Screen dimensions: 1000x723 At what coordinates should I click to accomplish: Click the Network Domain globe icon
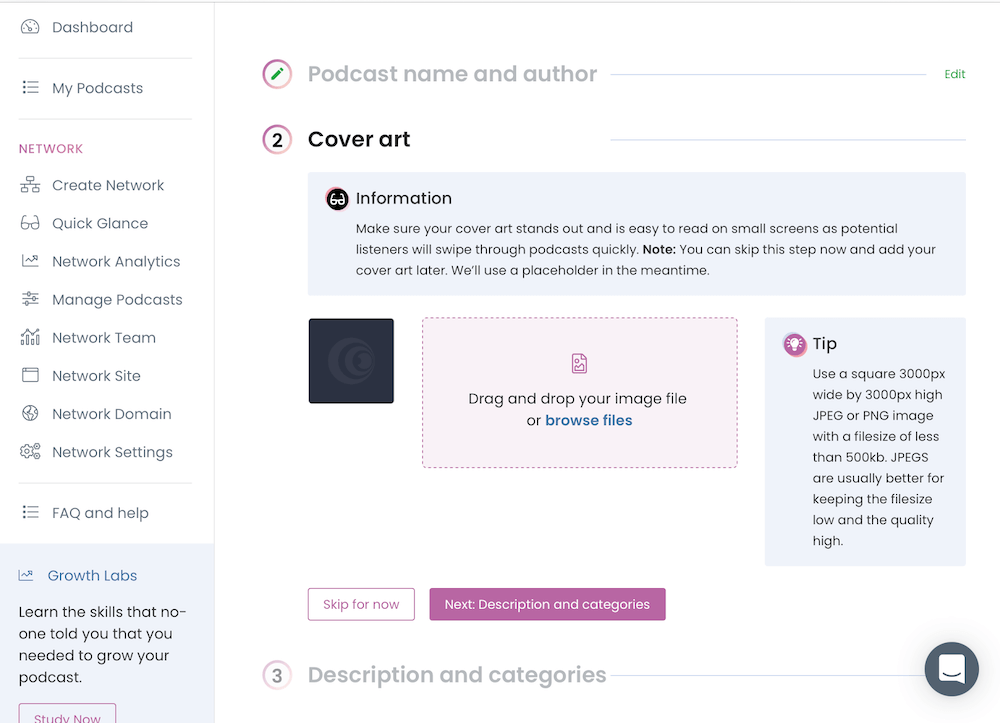pyautogui.click(x=30, y=414)
